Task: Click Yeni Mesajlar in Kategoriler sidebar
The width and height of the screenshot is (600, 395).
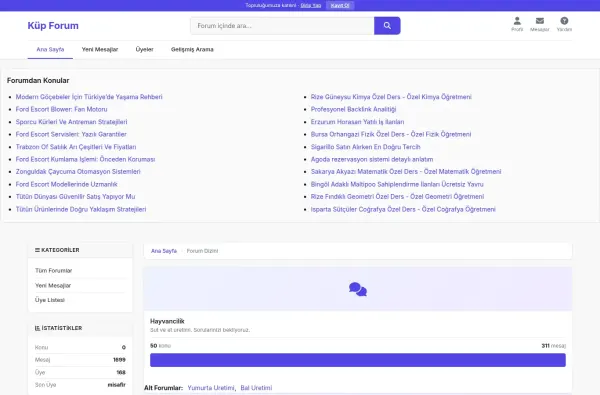Action: click(x=53, y=286)
